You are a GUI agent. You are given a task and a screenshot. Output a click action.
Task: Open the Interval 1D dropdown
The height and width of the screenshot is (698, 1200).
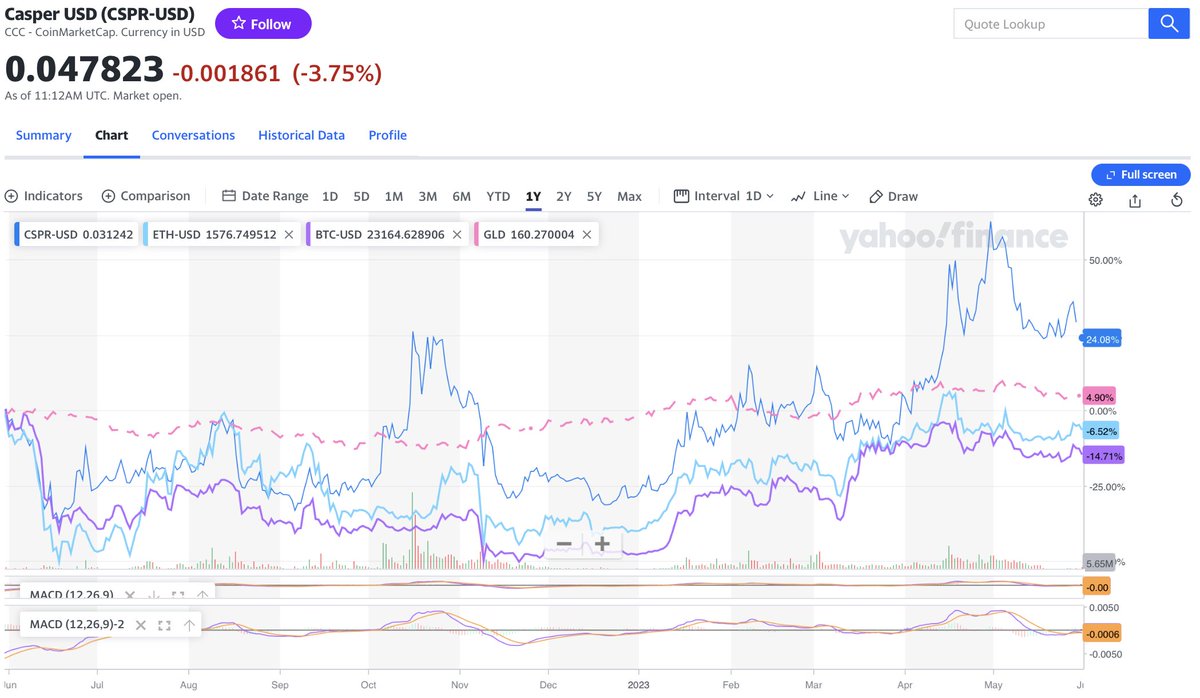pos(724,196)
